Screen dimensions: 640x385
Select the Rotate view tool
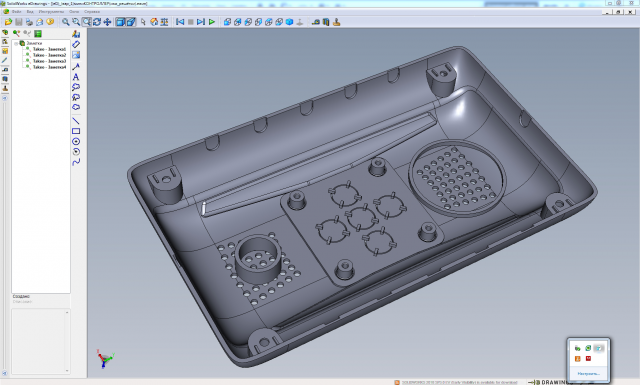click(97, 22)
